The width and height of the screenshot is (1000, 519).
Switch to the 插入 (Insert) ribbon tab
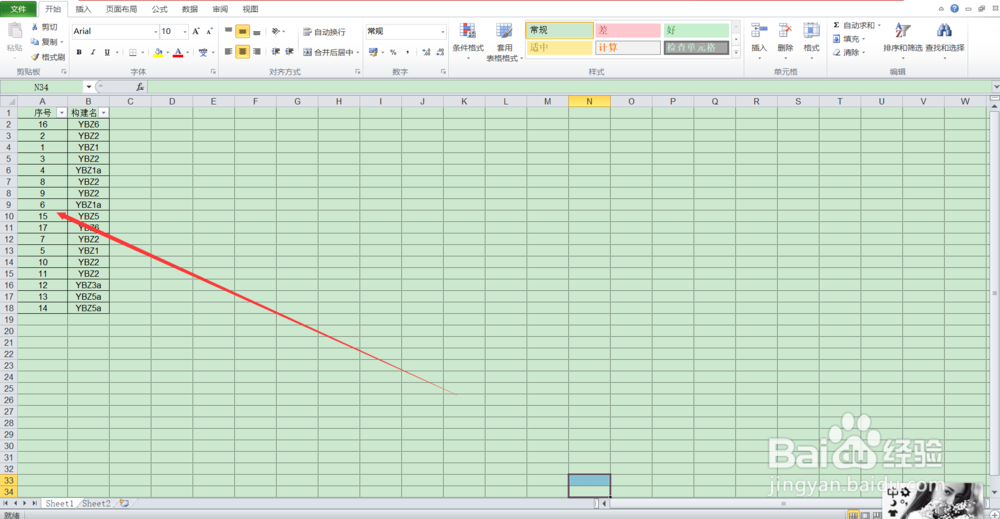(83, 9)
